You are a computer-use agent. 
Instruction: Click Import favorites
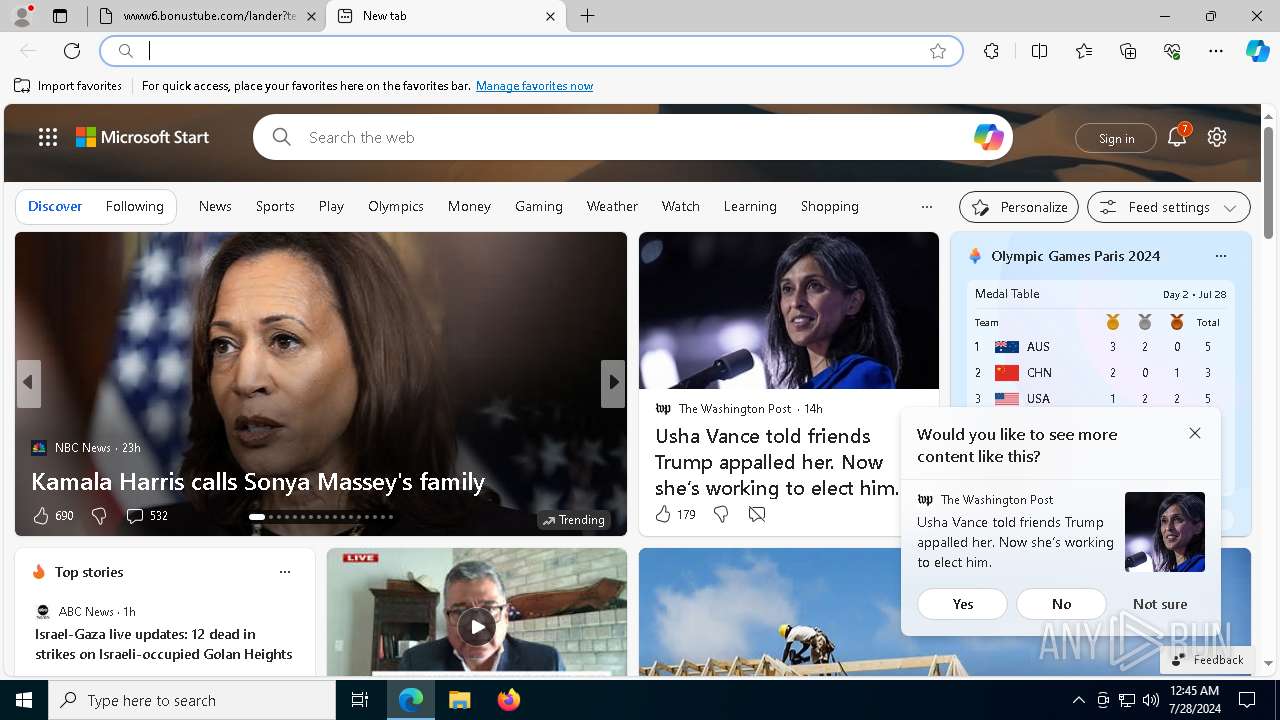pyautogui.click(x=68, y=86)
